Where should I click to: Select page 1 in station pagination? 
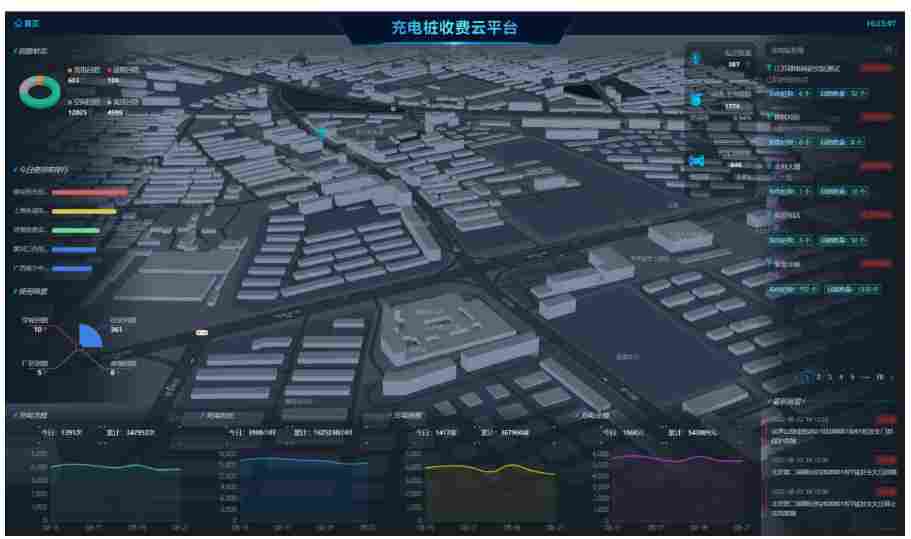(x=806, y=377)
